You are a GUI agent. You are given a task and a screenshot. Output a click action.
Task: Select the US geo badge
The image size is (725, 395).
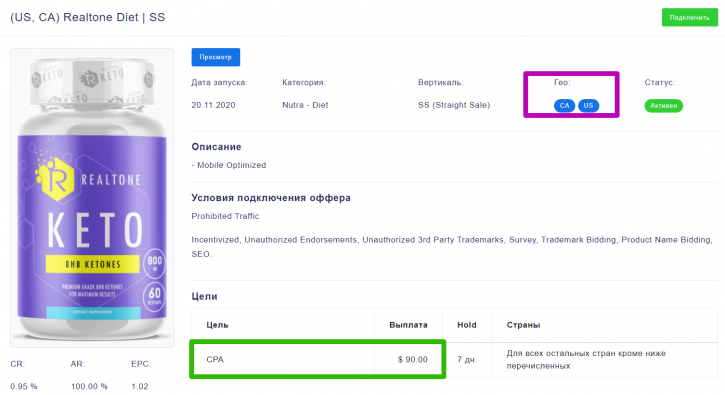(x=588, y=105)
